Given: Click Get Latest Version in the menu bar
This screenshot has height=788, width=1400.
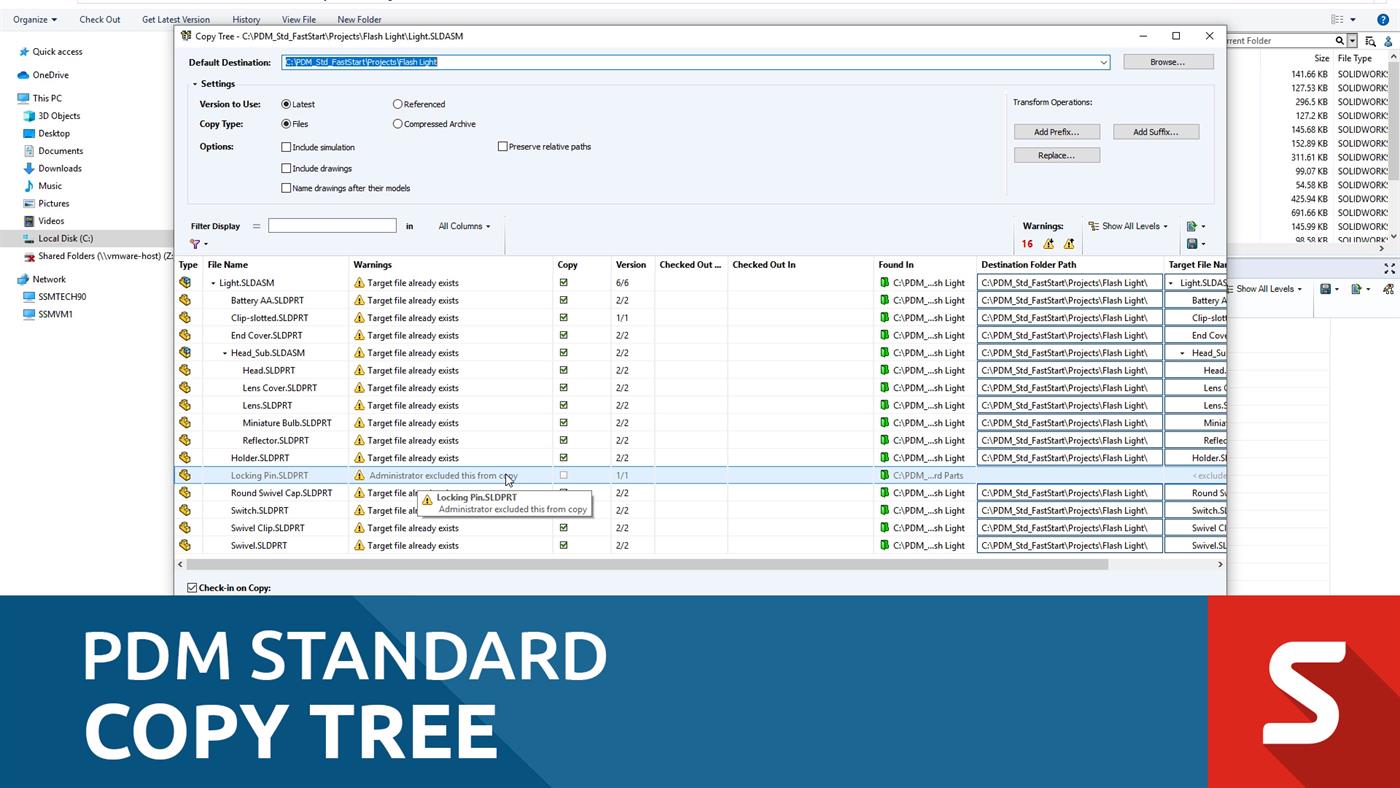Looking at the screenshot, I should click(176, 18).
